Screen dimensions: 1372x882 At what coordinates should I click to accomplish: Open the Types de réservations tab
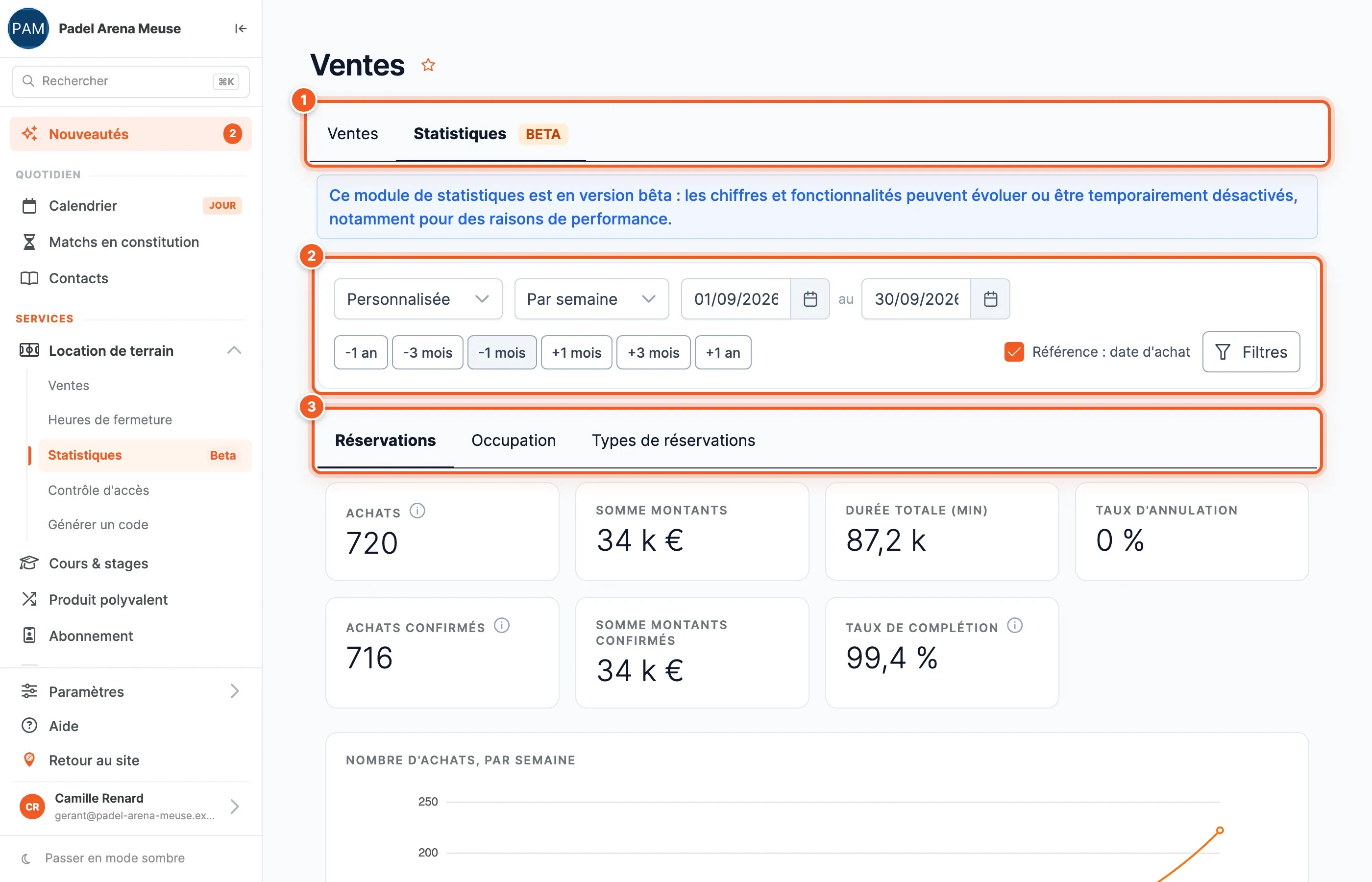point(673,441)
